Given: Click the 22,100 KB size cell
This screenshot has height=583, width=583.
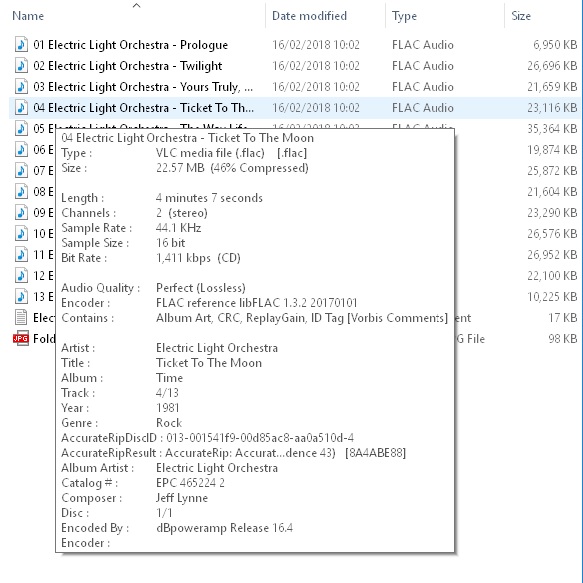Looking at the screenshot, I should 552,276.
